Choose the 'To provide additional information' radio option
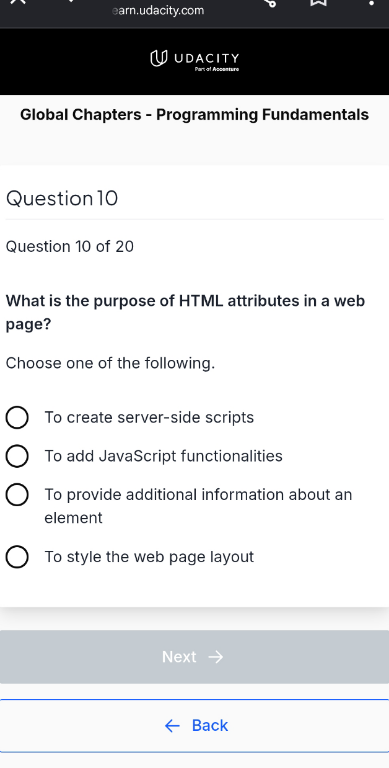Screen dimensions: 389x768 point(17,495)
